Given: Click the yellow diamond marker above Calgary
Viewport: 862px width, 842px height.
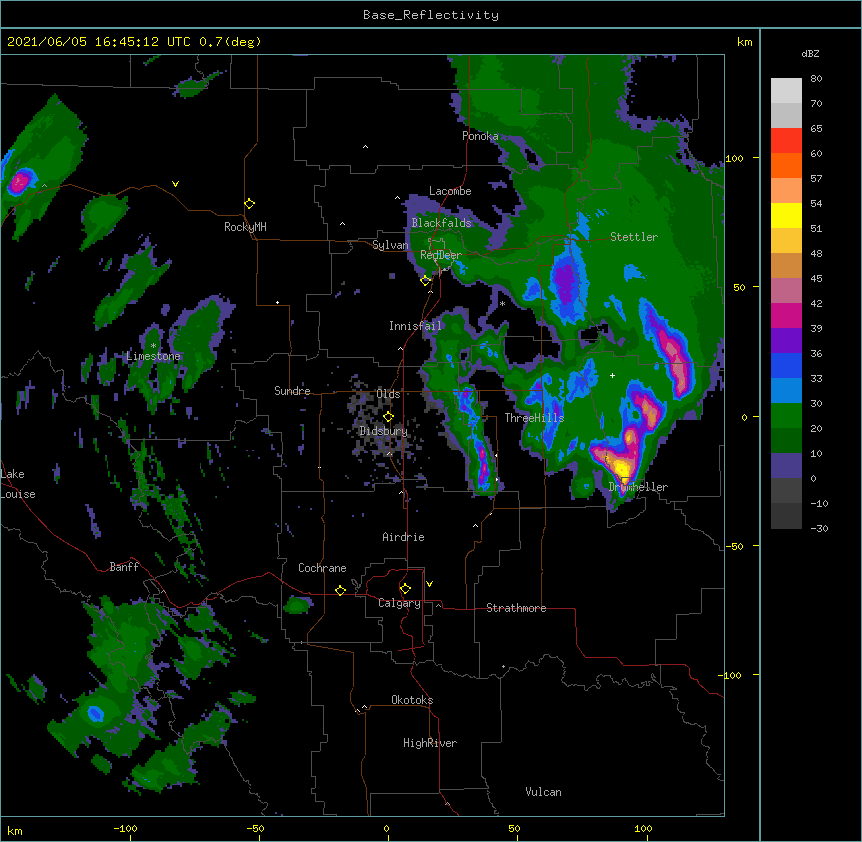Looking at the screenshot, I should 406,589.
